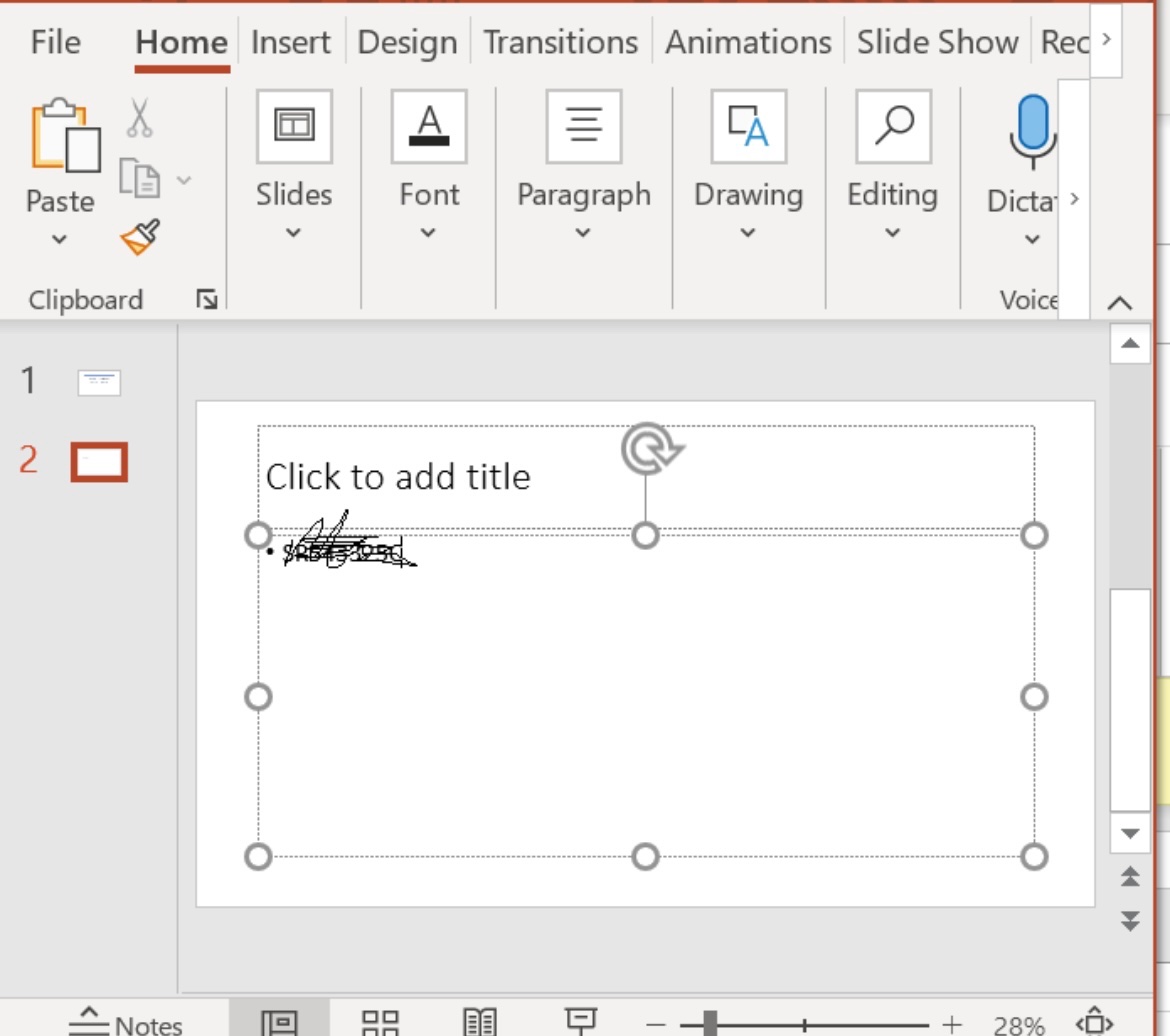Image resolution: width=1170 pixels, height=1036 pixels.
Task: Expand the Slides group dropdown
Action: pyautogui.click(x=293, y=233)
